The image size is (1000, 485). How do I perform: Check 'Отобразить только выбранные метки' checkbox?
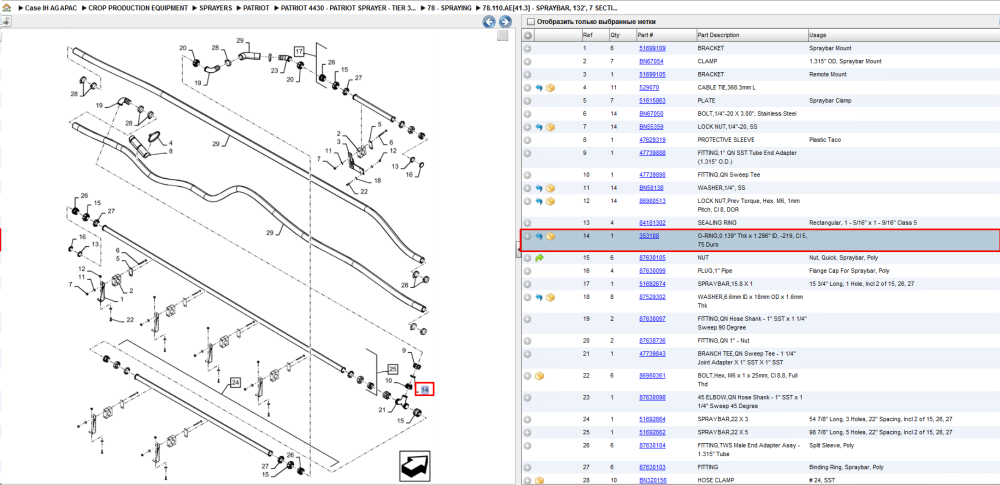tap(531, 22)
